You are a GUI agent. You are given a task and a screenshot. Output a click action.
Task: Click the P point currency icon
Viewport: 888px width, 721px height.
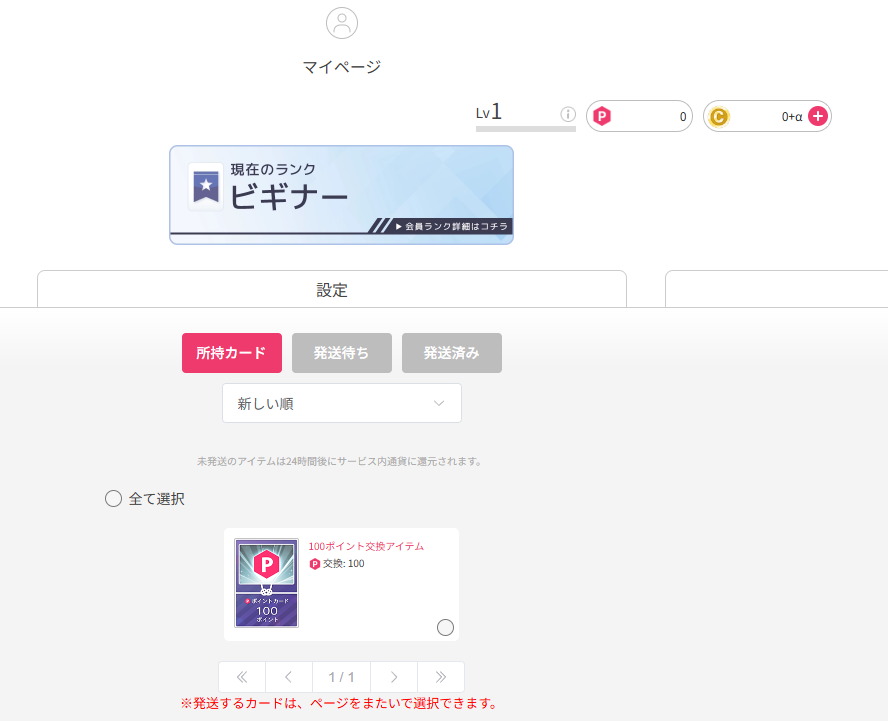coord(601,116)
